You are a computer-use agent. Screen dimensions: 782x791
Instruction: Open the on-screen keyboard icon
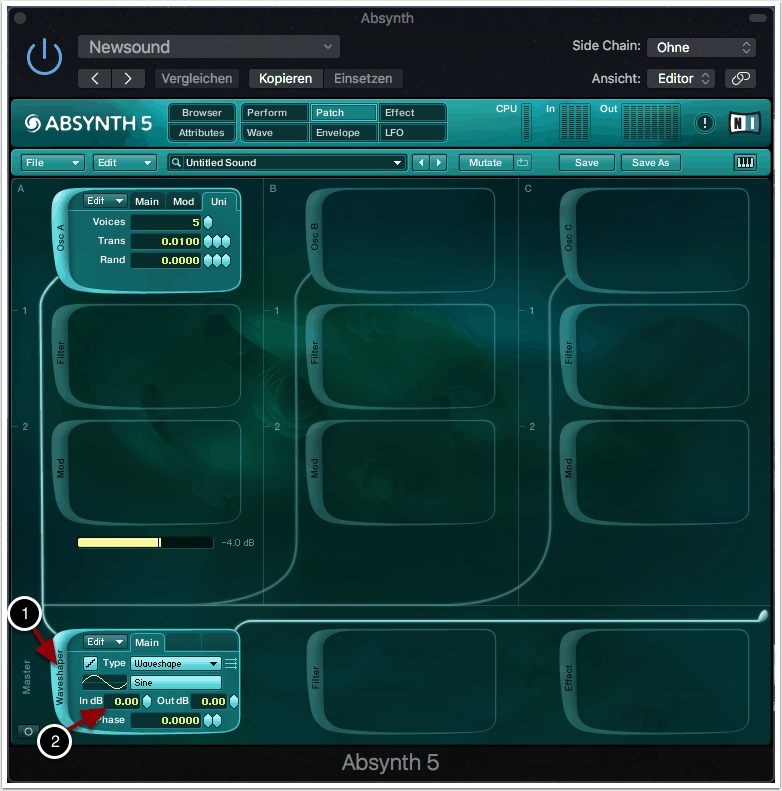point(745,162)
